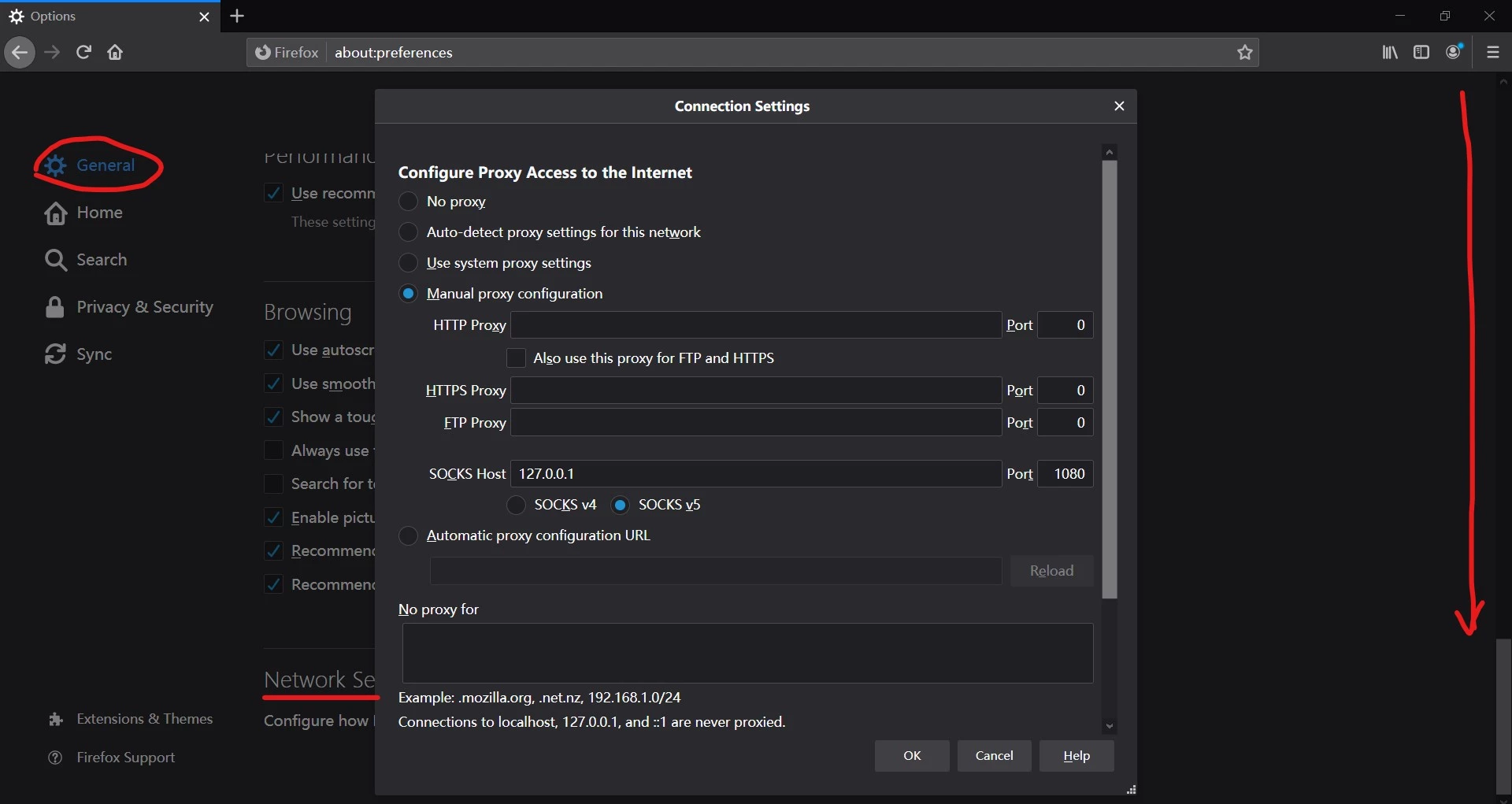This screenshot has height=804, width=1512.
Task: Open the Privacy & Security category
Action: coord(129,307)
